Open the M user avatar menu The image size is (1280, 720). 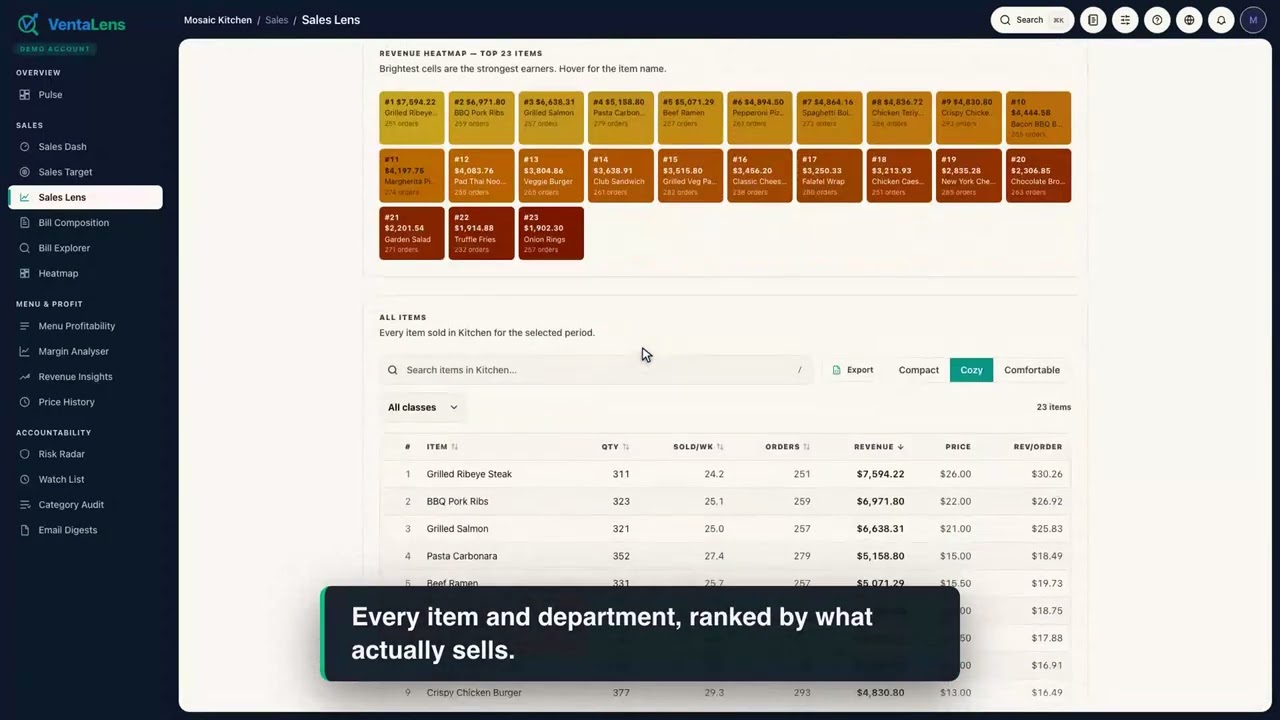1253,20
